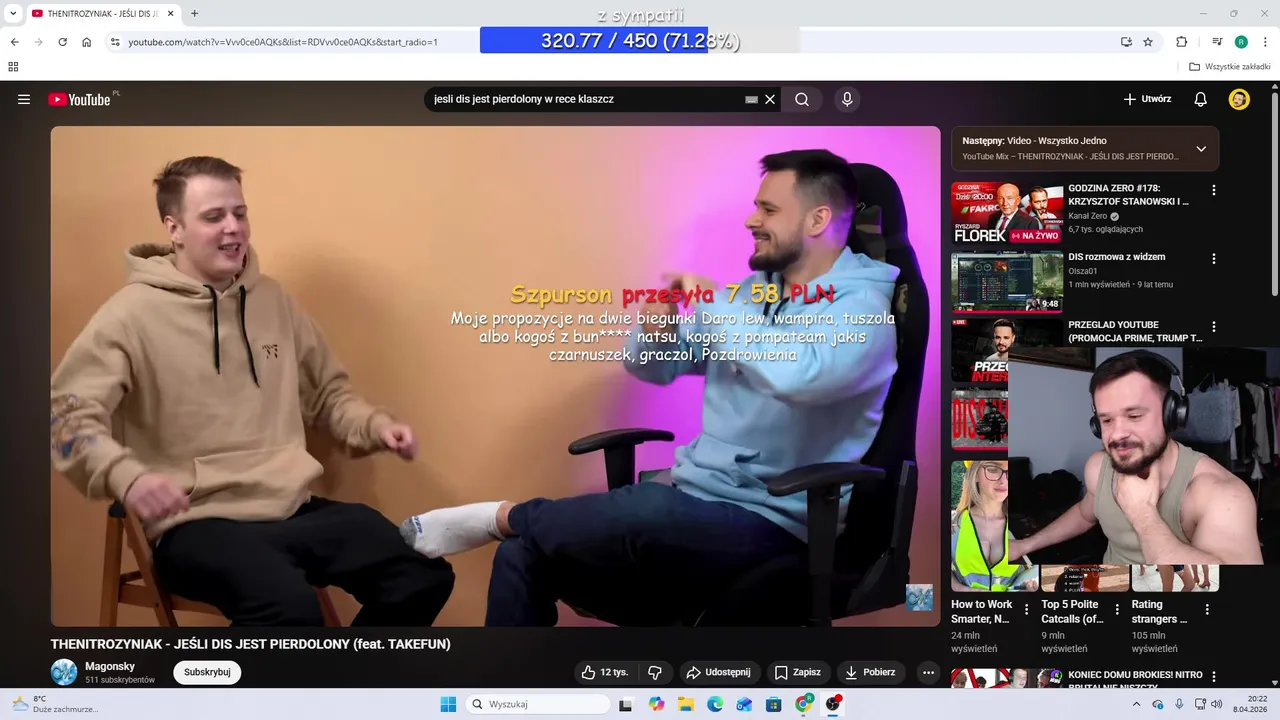Open OBS Studio from the taskbar
Screen dimensions: 1280x720
coord(832,704)
